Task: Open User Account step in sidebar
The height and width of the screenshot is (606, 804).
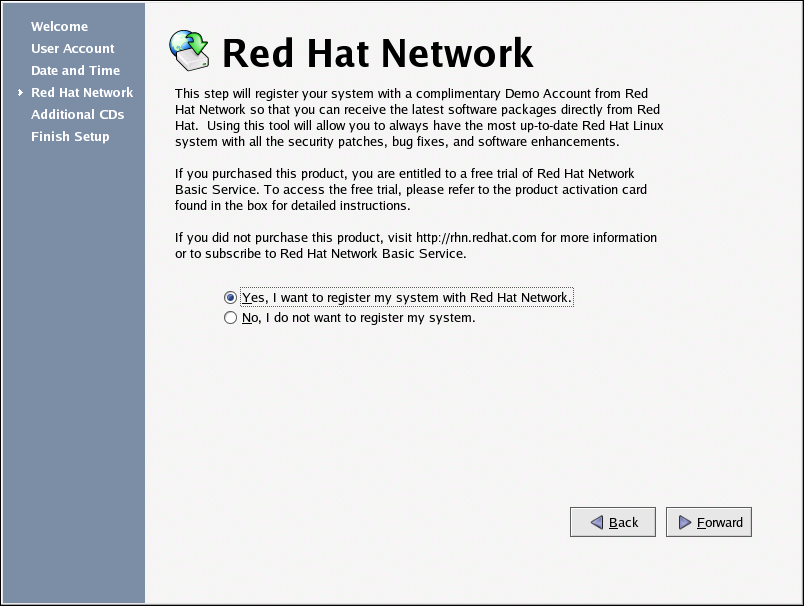Action: coord(72,49)
